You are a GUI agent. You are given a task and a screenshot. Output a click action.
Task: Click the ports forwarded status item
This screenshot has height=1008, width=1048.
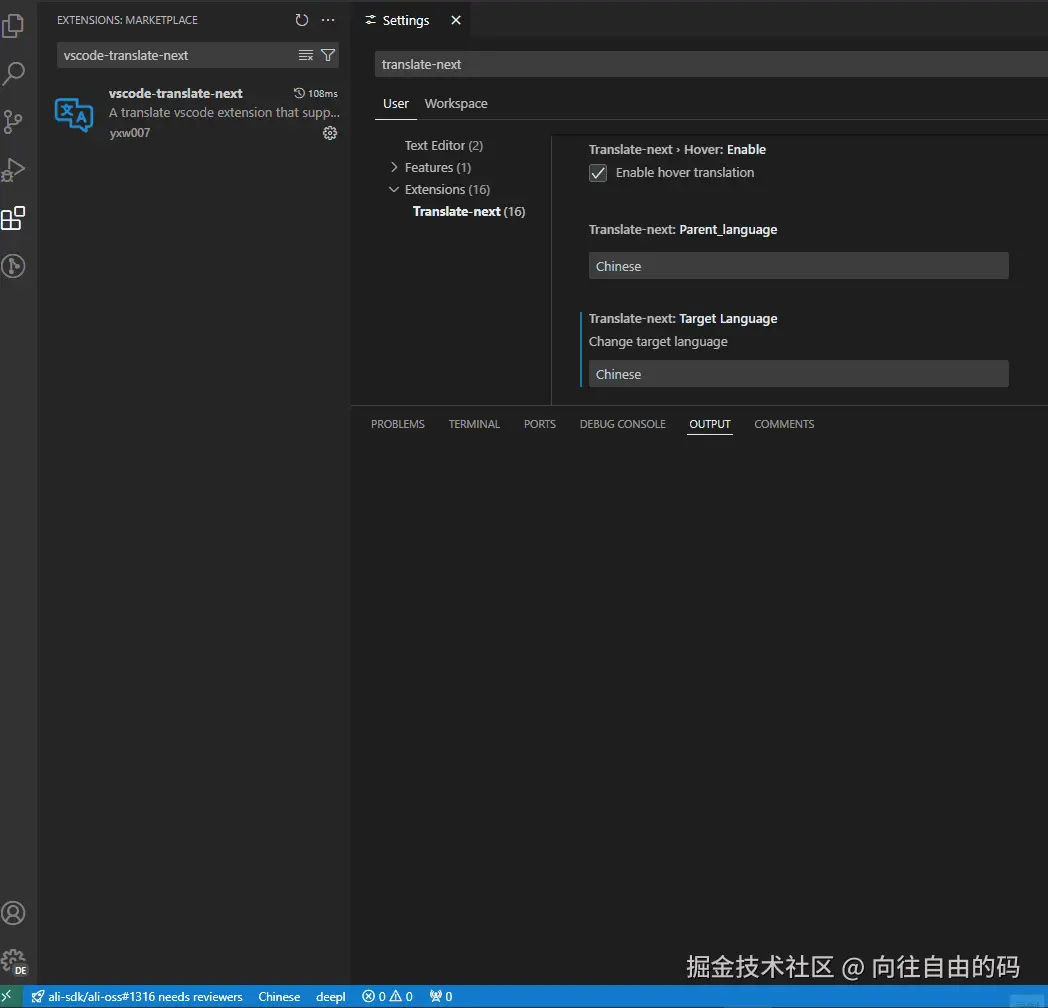click(x=441, y=997)
